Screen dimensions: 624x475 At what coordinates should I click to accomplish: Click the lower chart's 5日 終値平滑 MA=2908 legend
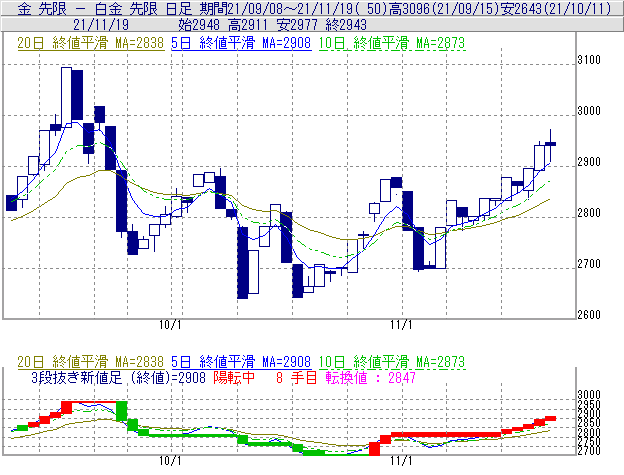(241, 362)
